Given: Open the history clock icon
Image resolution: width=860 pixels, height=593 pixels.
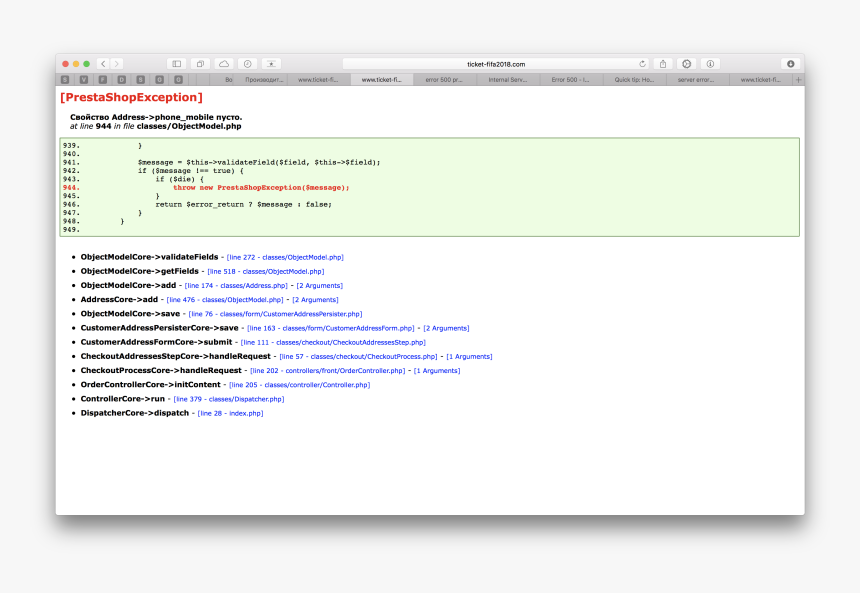Looking at the screenshot, I should tap(247, 64).
